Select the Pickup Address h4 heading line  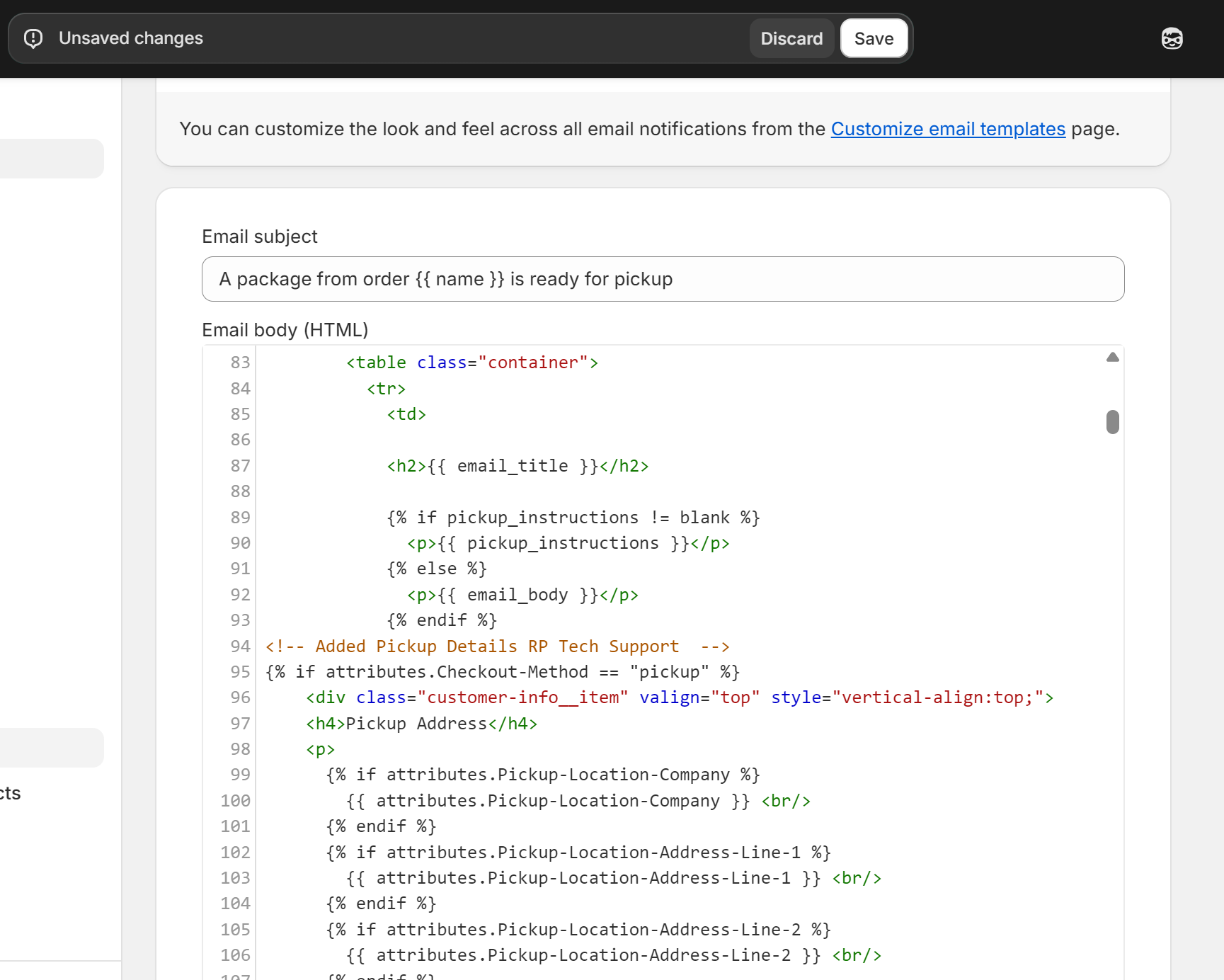tap(421, 724)
